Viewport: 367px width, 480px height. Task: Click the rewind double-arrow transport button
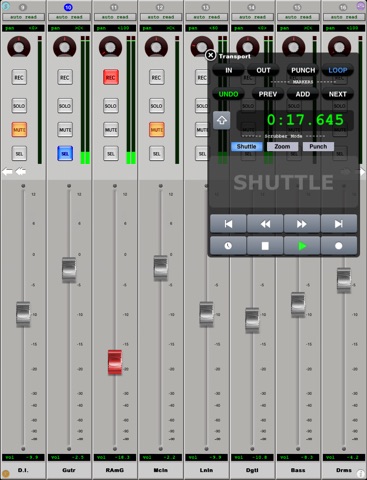(265, 224)
